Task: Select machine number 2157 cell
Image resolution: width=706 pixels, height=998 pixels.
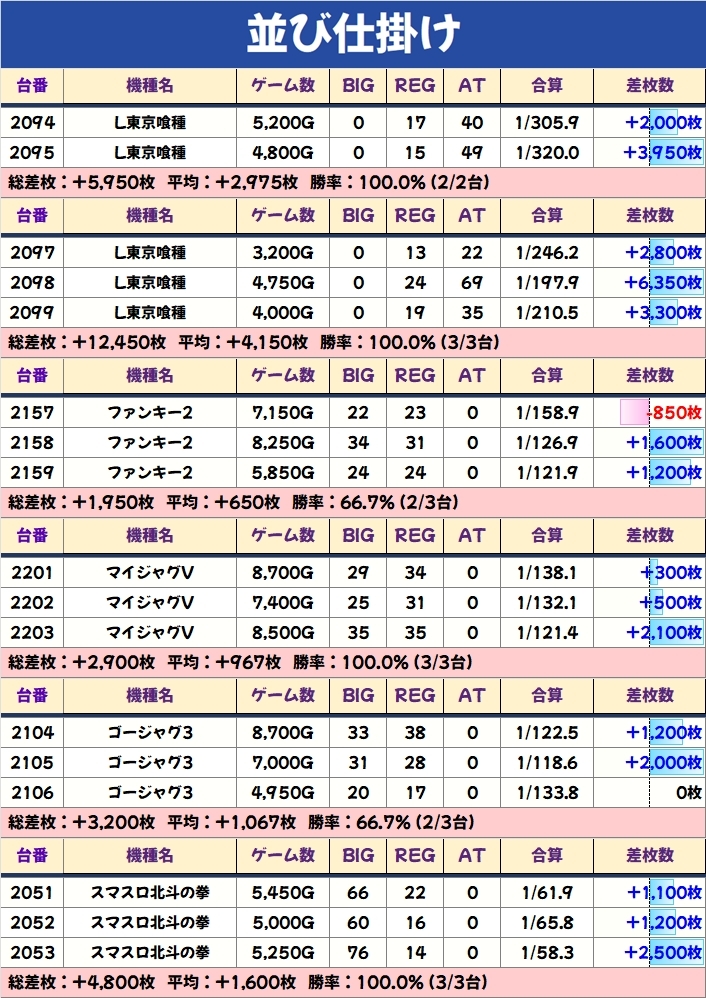Action: (32, 413)
